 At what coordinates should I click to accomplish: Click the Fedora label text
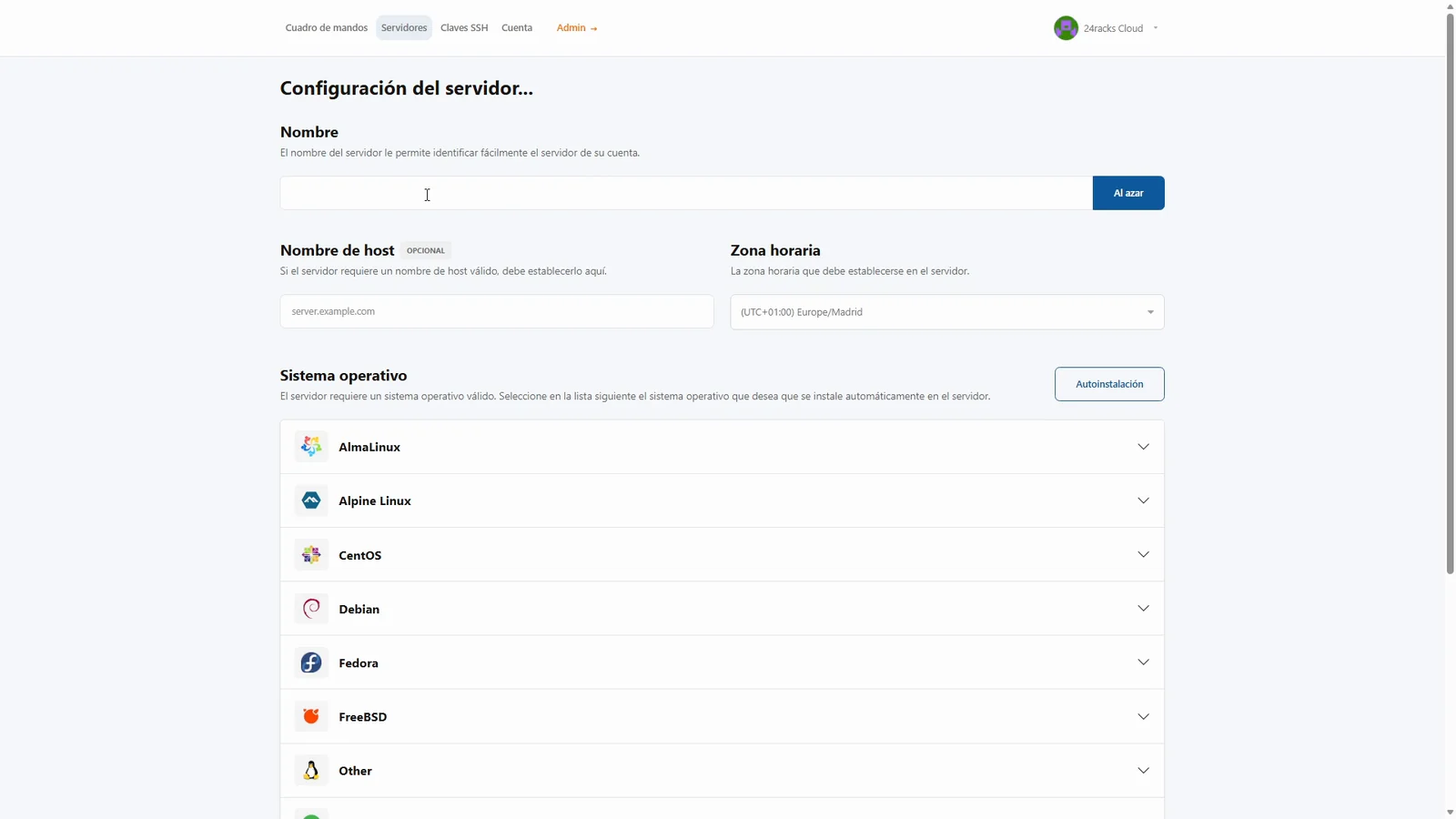(359, 662)
